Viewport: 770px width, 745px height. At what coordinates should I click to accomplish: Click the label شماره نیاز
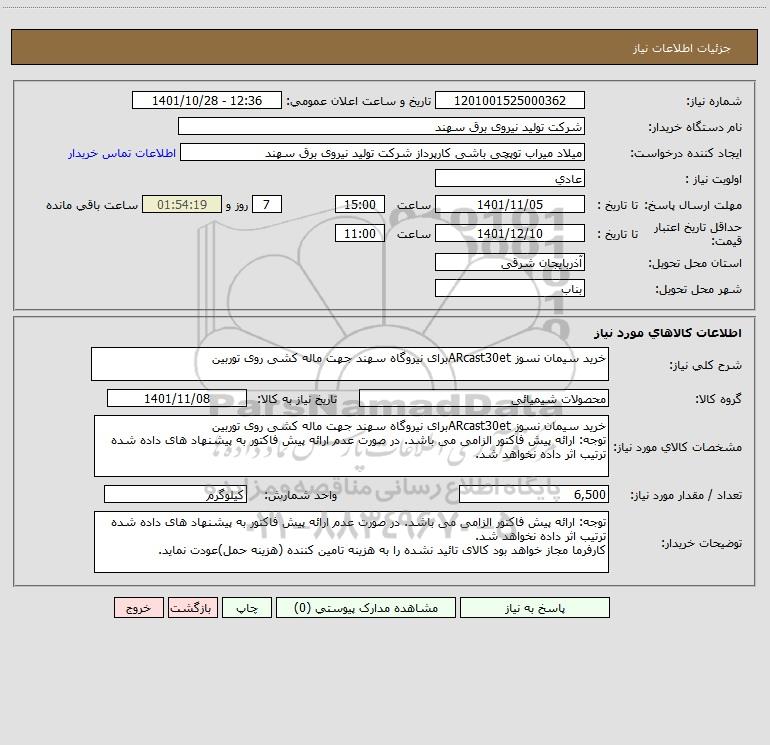[x=714, y=101]
